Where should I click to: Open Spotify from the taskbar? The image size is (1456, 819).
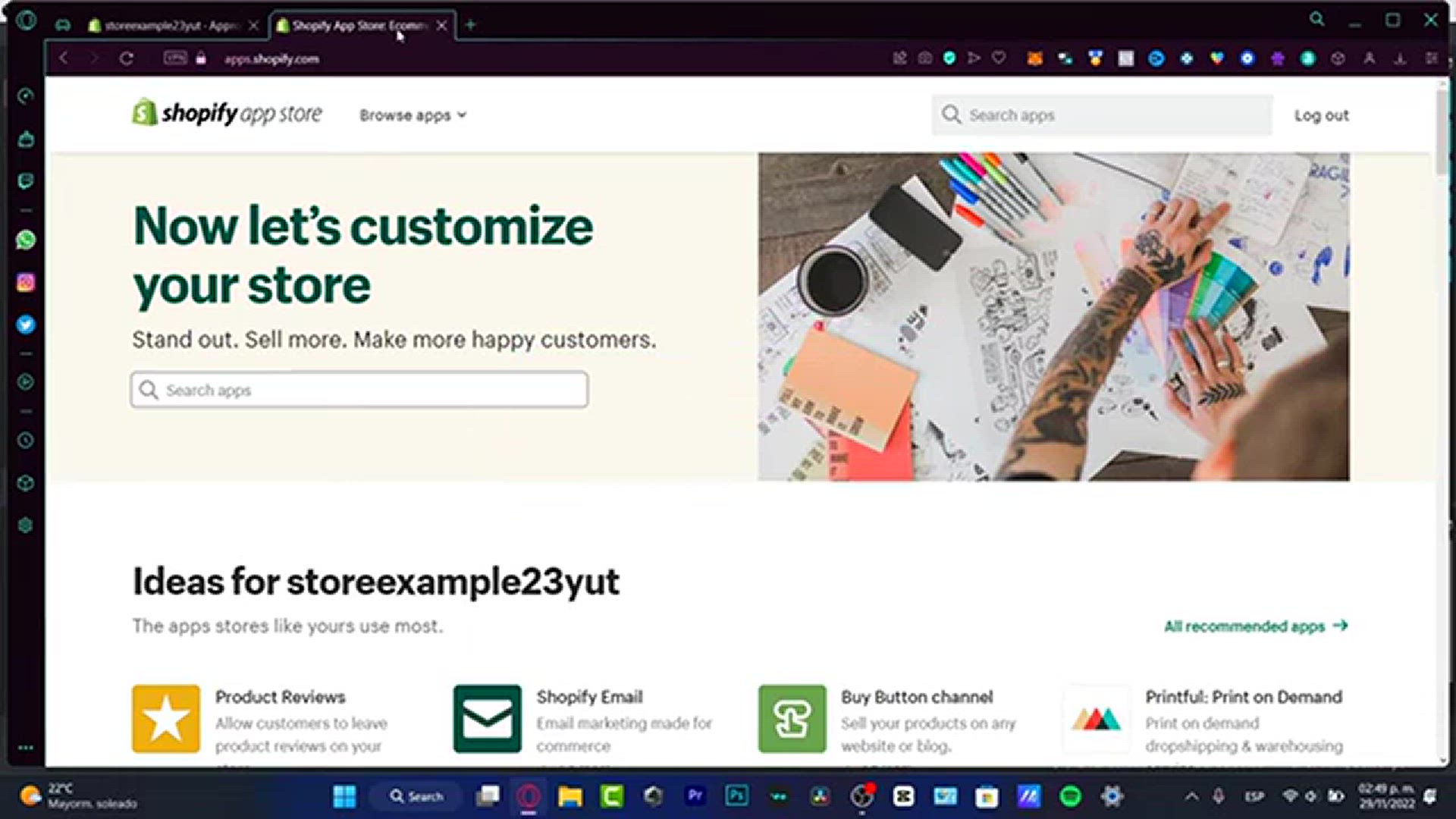coord(1070,796)
